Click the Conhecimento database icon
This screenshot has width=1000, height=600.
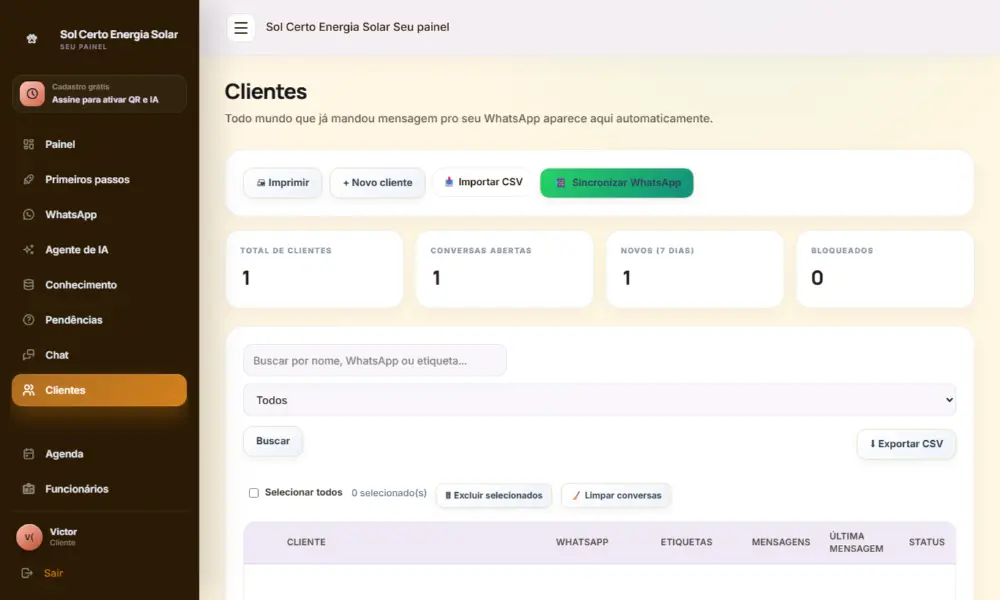29,284
